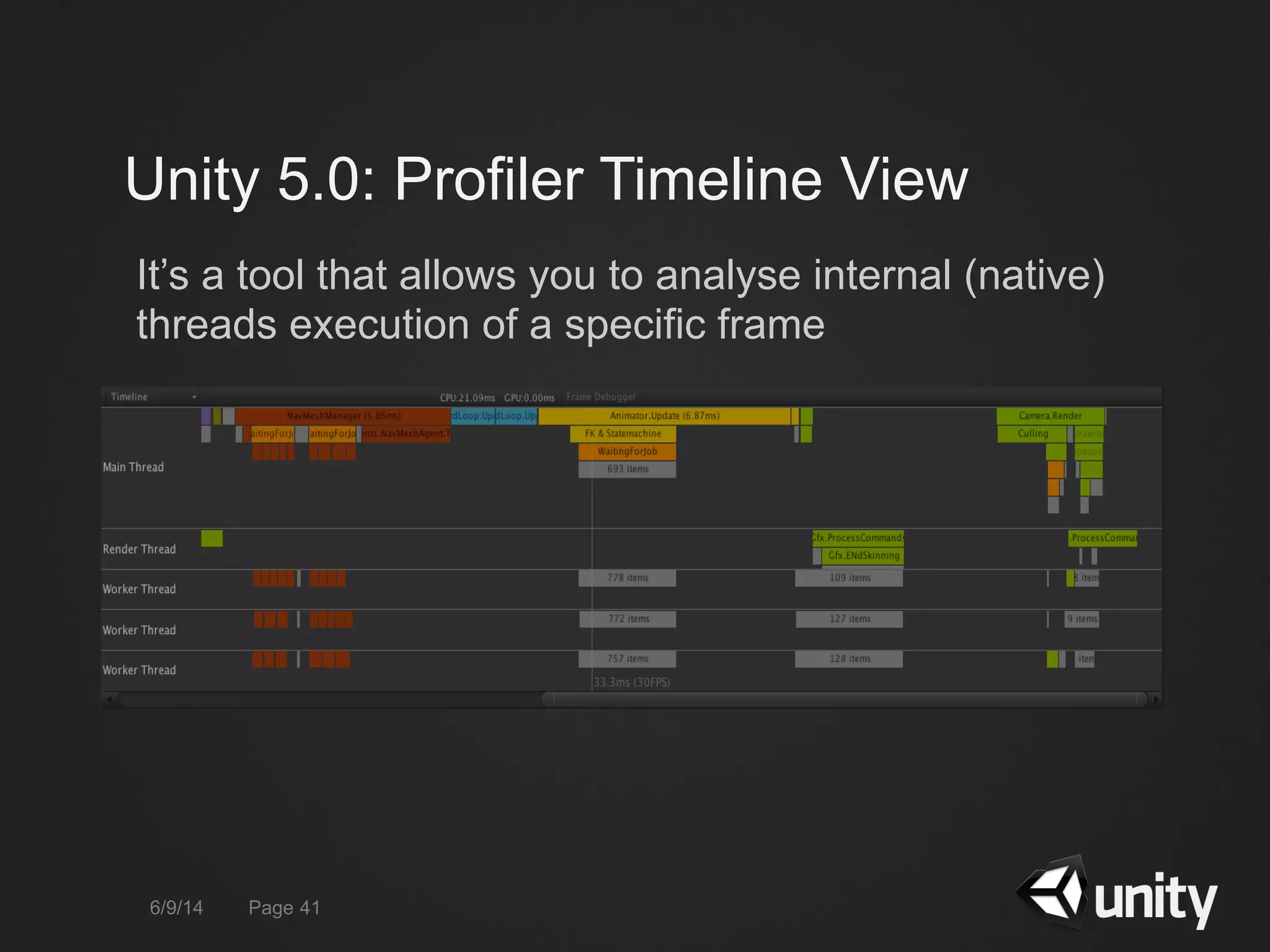Click the Page 41 footer text
The image size is (1270, 952).
[284, 908]
